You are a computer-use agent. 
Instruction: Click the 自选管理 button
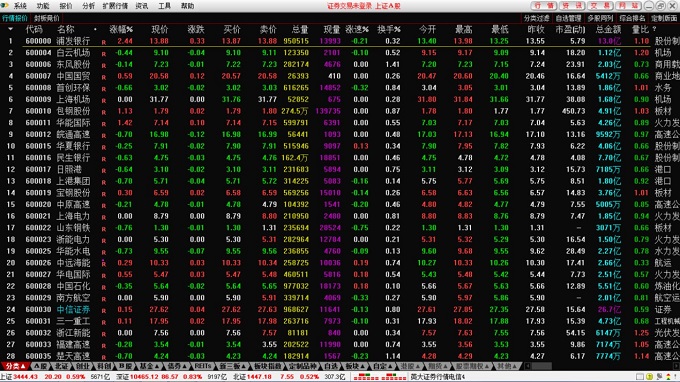[568, 18]
